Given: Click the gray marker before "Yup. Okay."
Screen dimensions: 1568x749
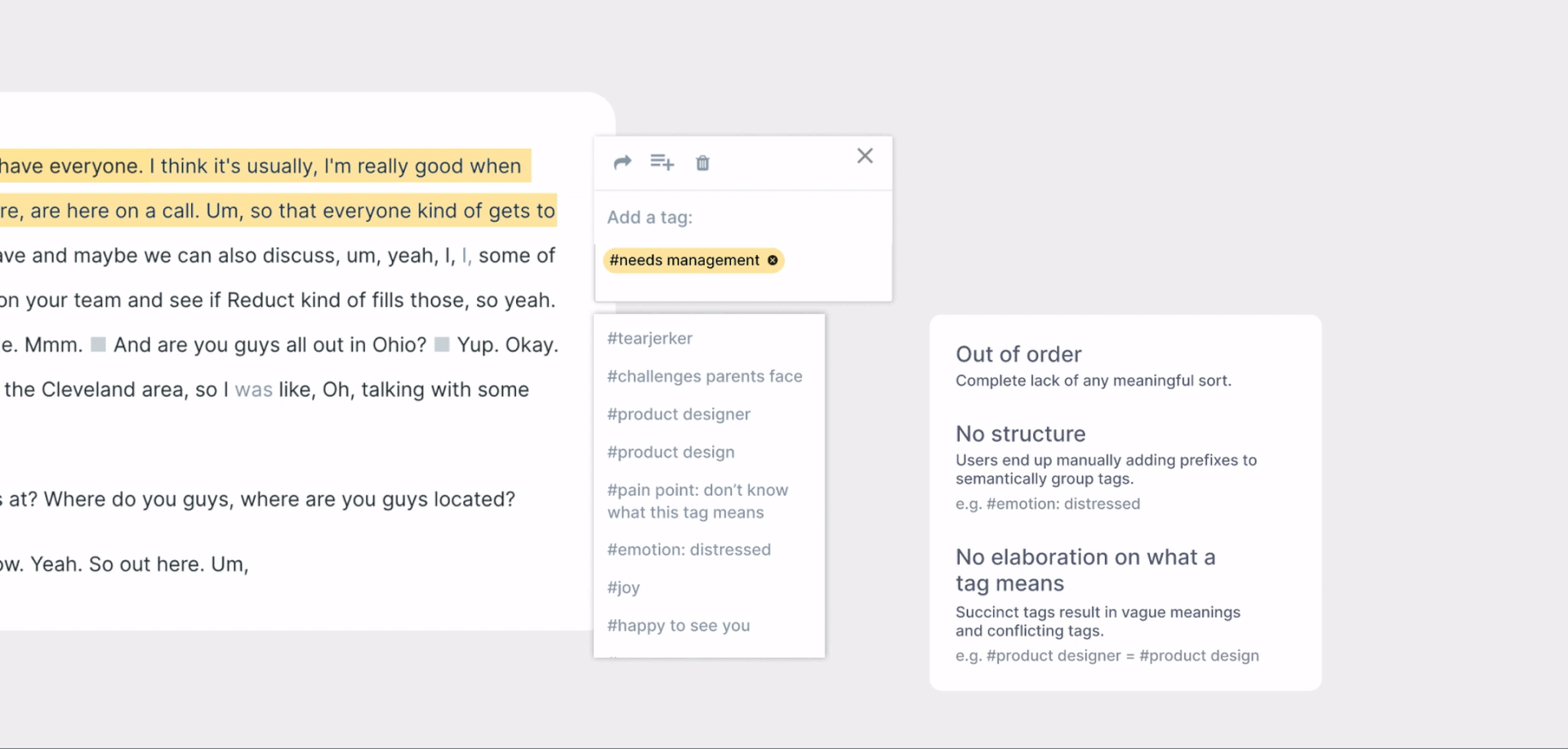Looking at the screenshot, I should (x=442, y=345).
